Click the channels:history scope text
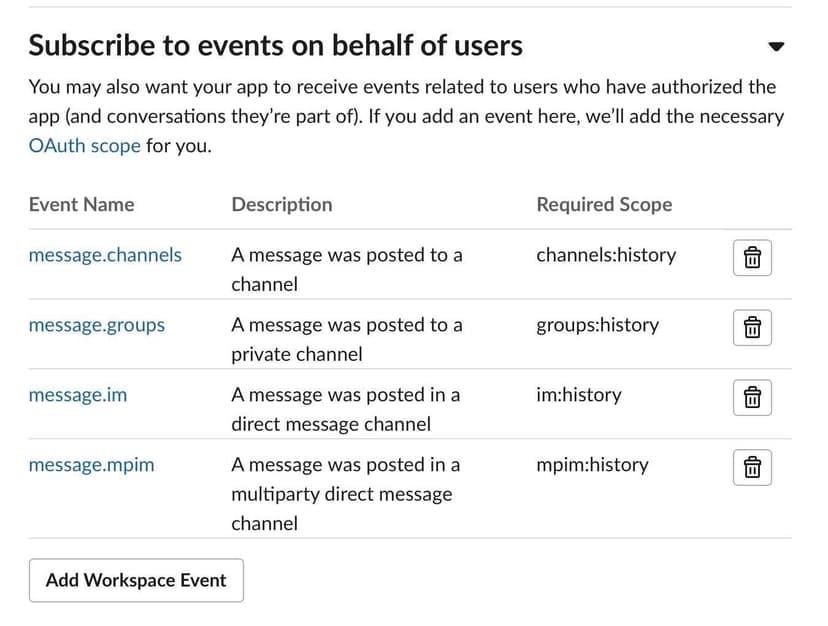 (x=606, y=255)
